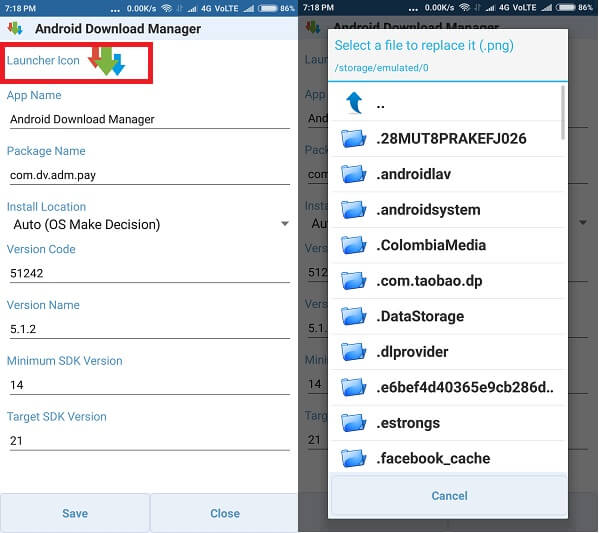This screenshot has width=599, height=533.
Task: Tap the /storage/emulated/0 path text
Action: [381, 68]
